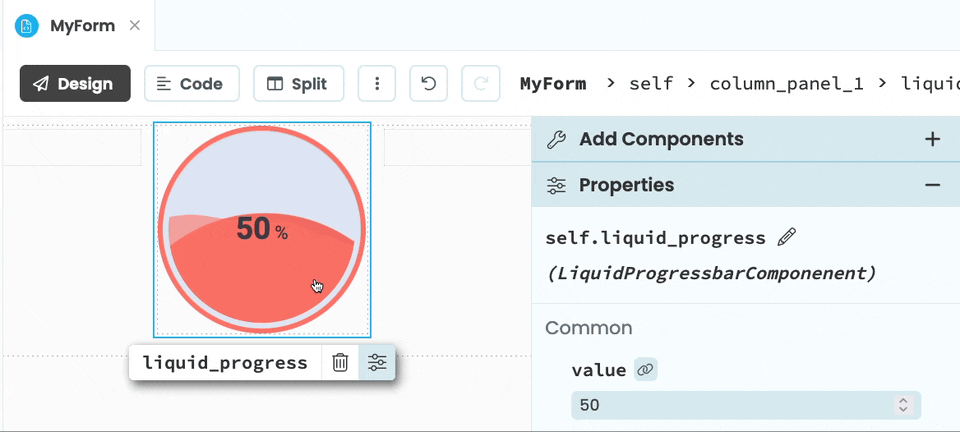Click the value field stepper arrows
The image size is (960, 432).
click(x=903, y=405)
